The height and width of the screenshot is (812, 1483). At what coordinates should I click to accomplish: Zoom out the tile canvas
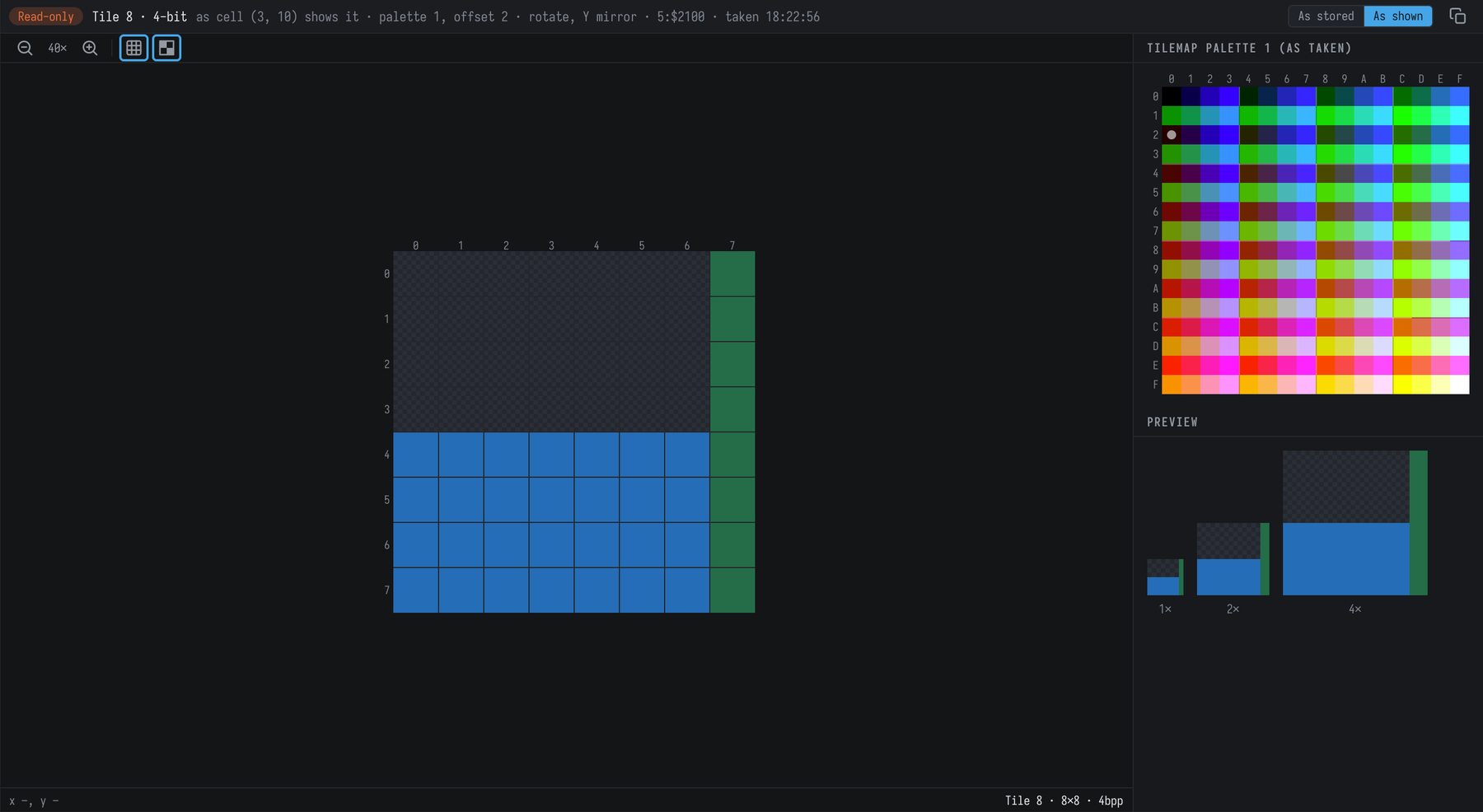[x=25, y=49]
